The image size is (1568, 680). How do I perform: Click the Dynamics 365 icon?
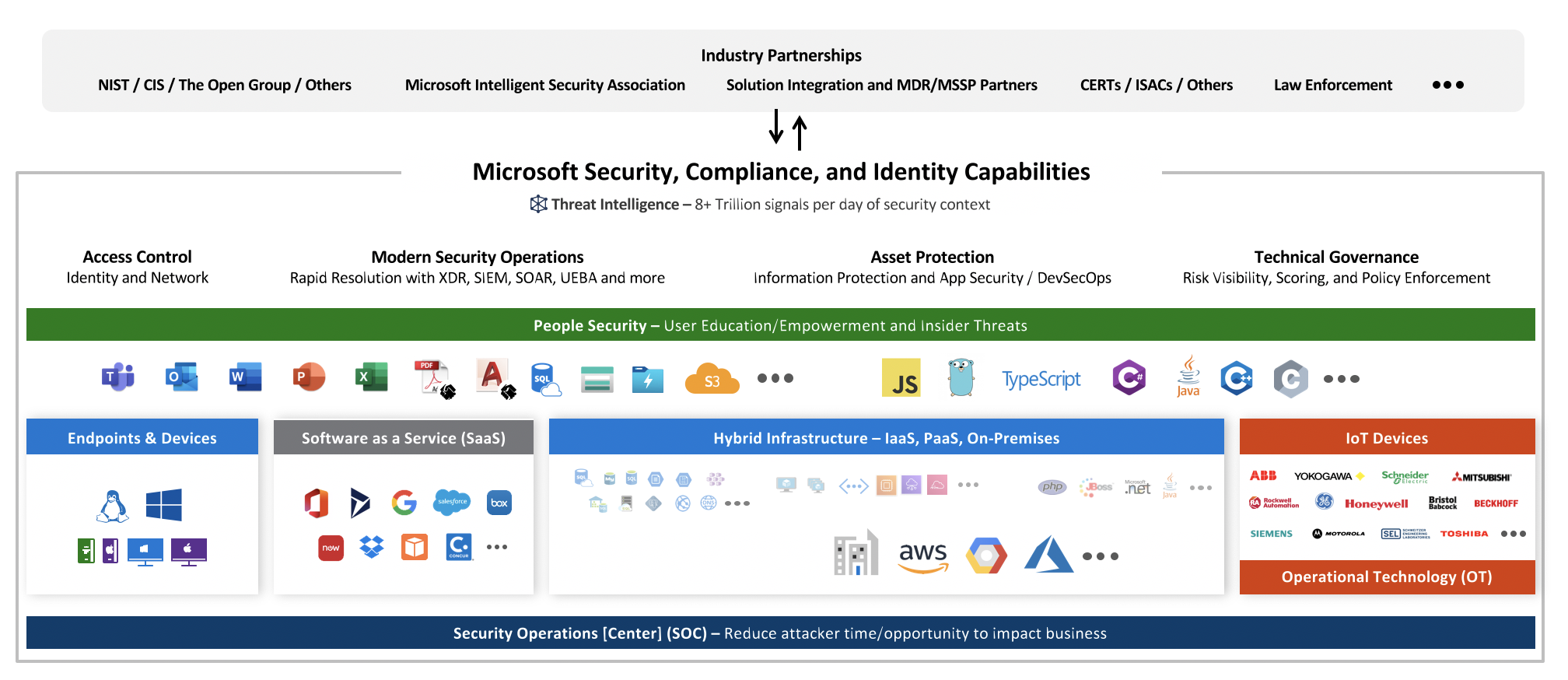pos(359,503)
